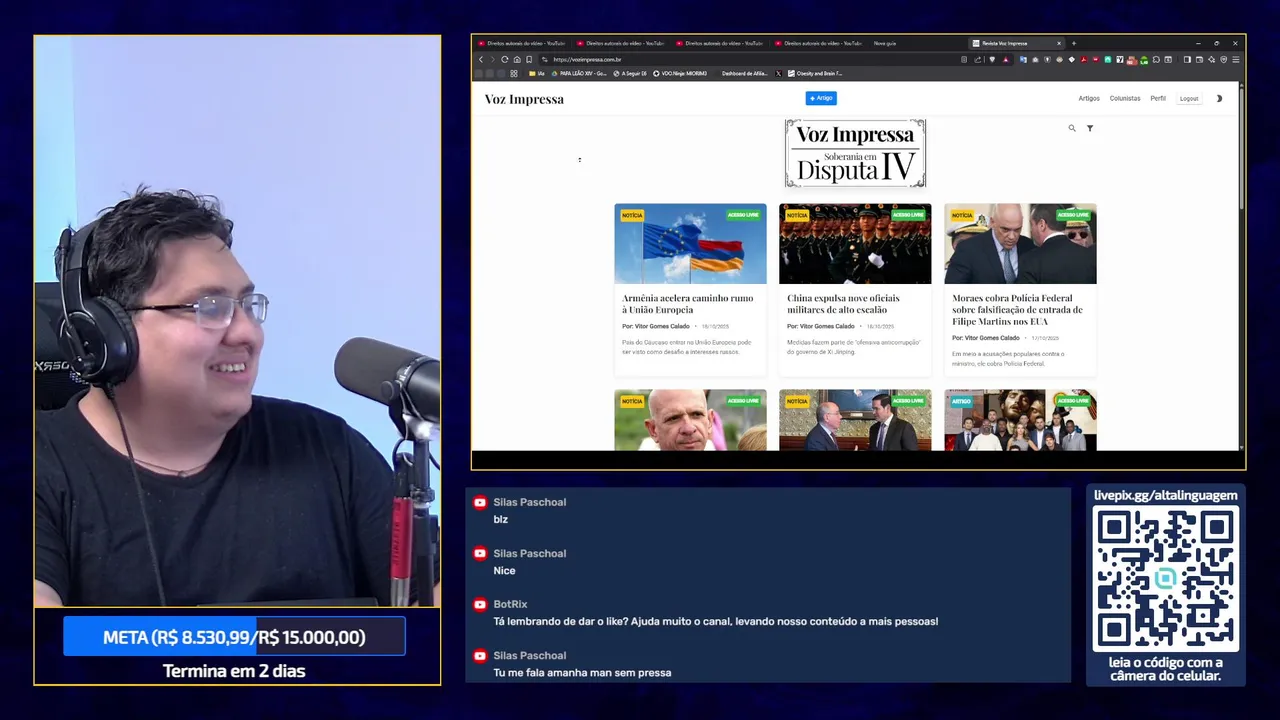Go back with the browser back arrow
1280x720 pixels.
481,60
